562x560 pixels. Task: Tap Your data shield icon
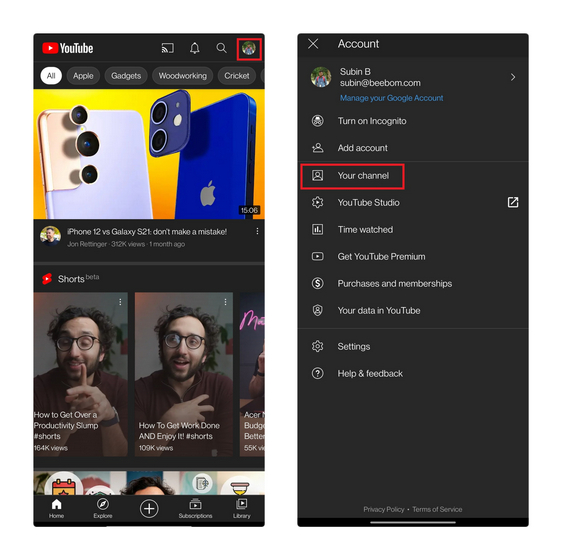[318, 310]
